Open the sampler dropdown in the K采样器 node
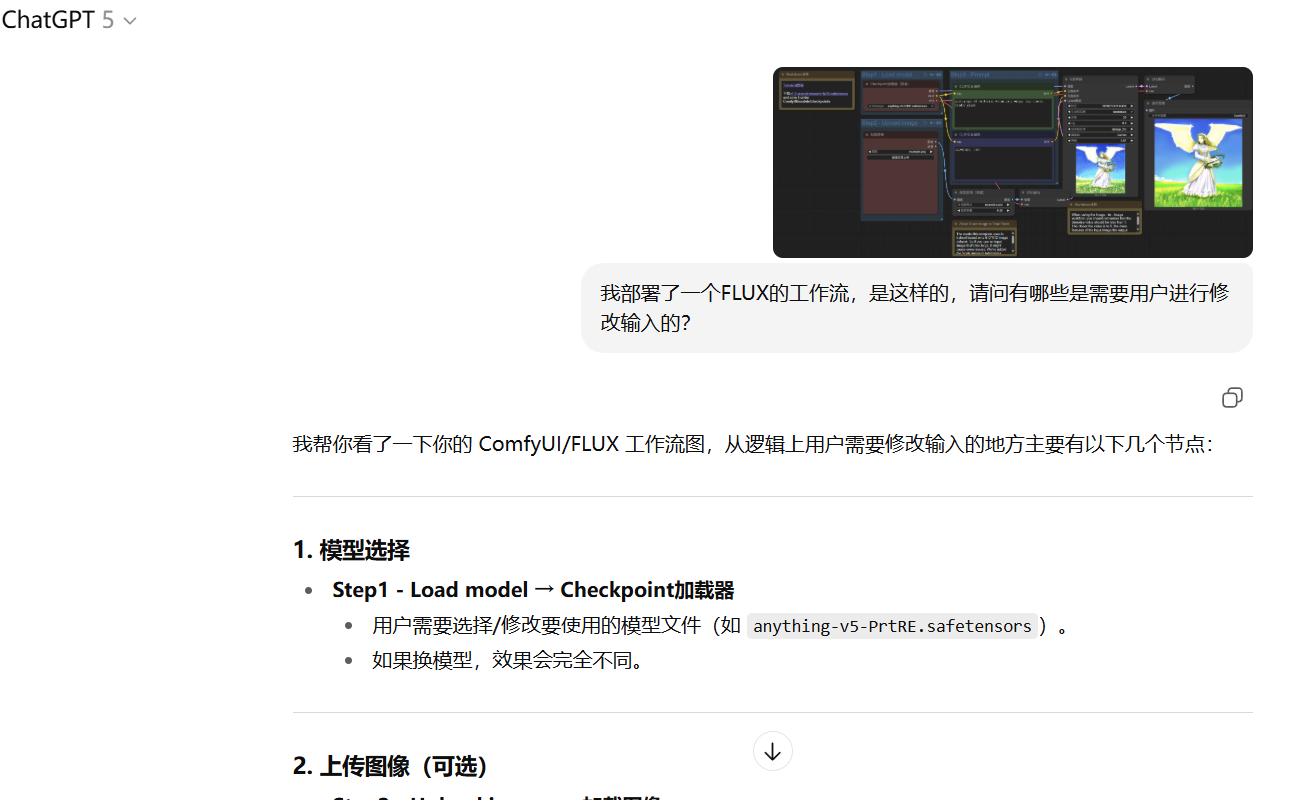Image resolution: width=1304 pixels, height=800 pixels. [1100, 129]
